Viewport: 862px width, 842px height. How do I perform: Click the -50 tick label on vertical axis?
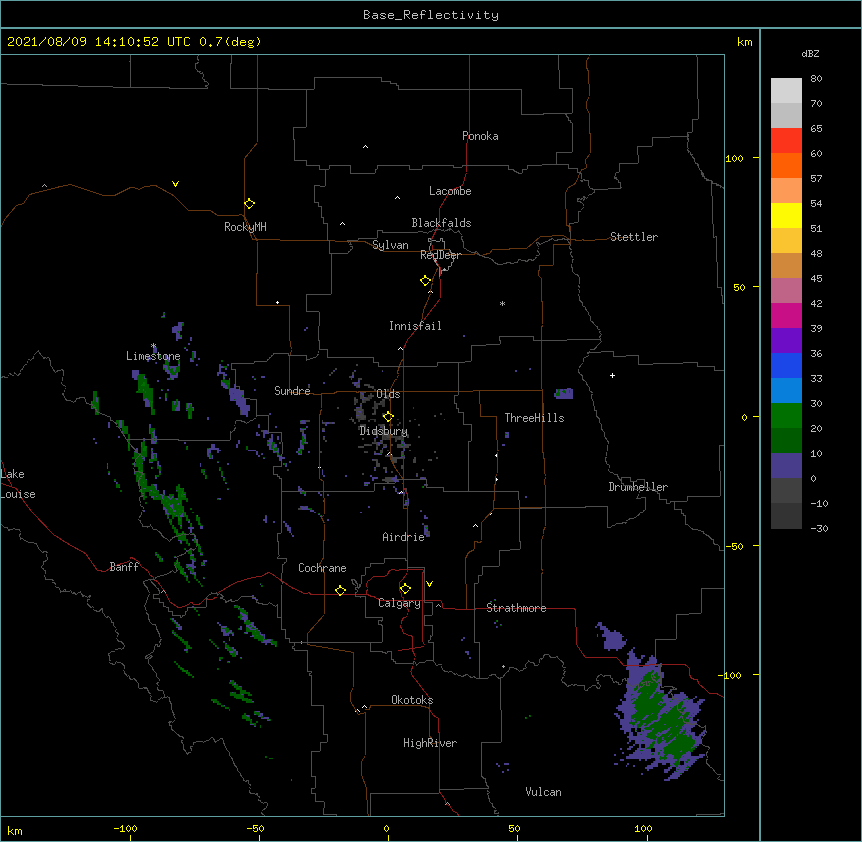click(x=734, y=546)
